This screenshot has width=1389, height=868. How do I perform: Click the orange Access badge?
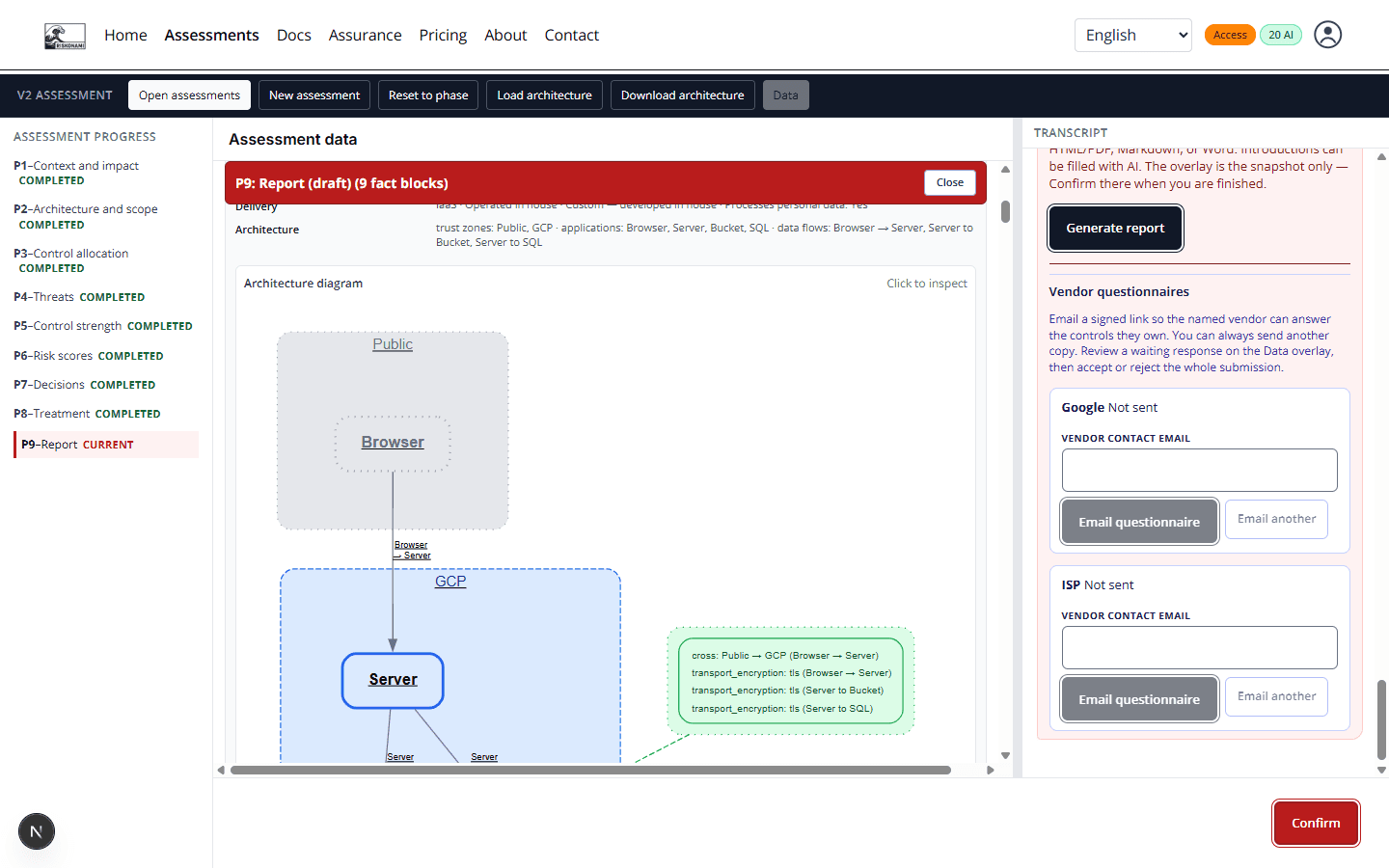click(1230, 35)
